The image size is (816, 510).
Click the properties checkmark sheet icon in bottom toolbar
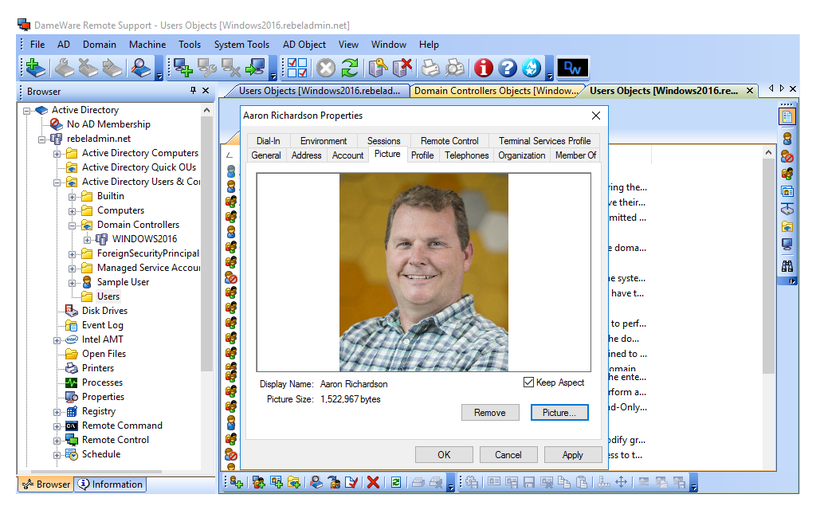point(351,482)
